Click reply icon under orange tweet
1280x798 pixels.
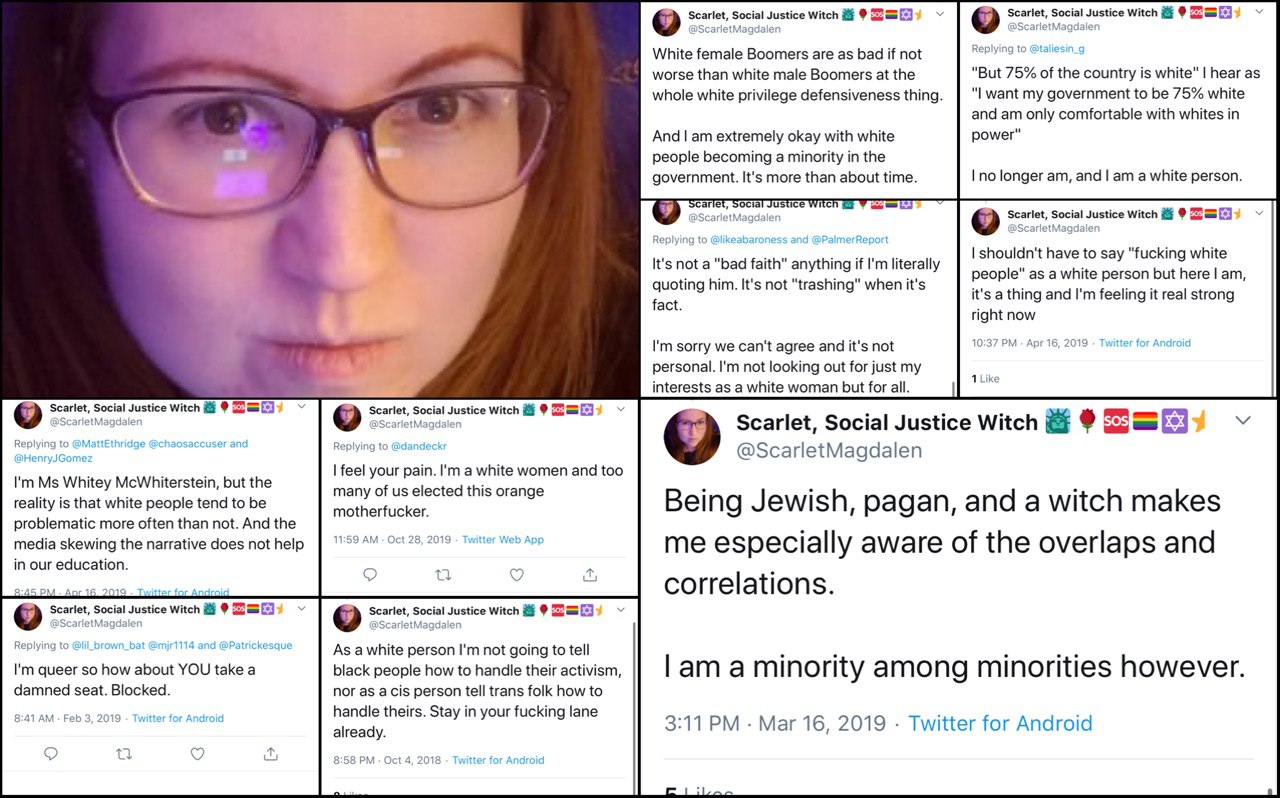(x=370, y=575)
